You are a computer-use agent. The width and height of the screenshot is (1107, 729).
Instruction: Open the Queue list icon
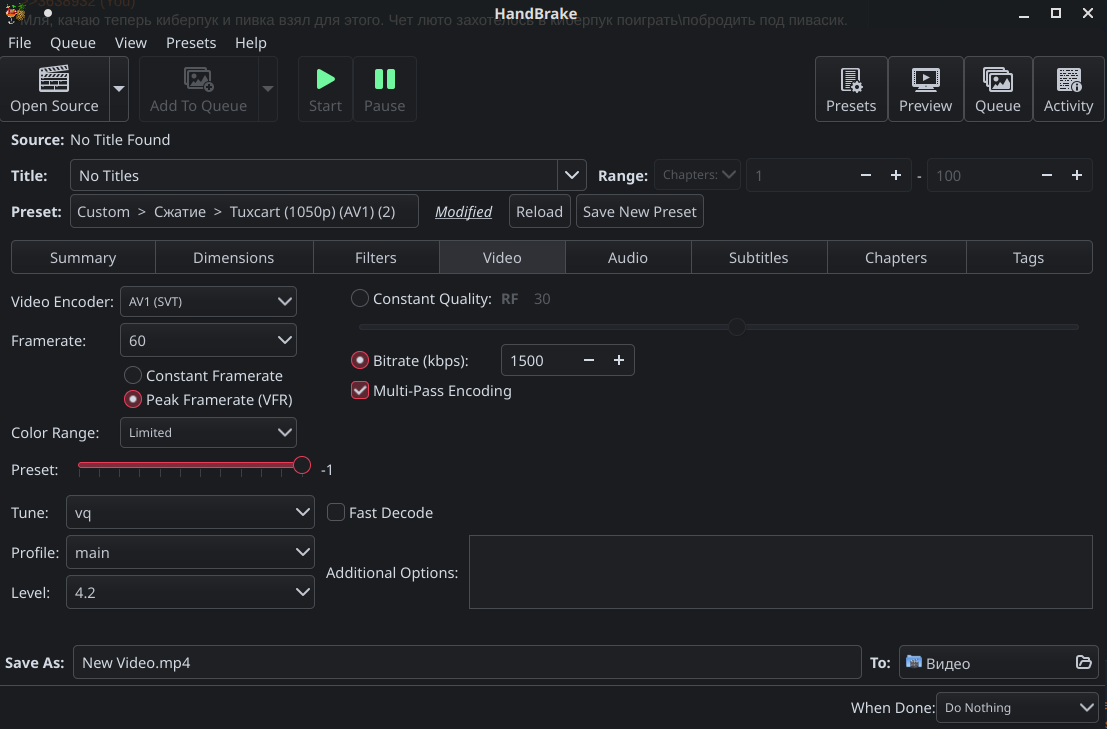(997, 80)
